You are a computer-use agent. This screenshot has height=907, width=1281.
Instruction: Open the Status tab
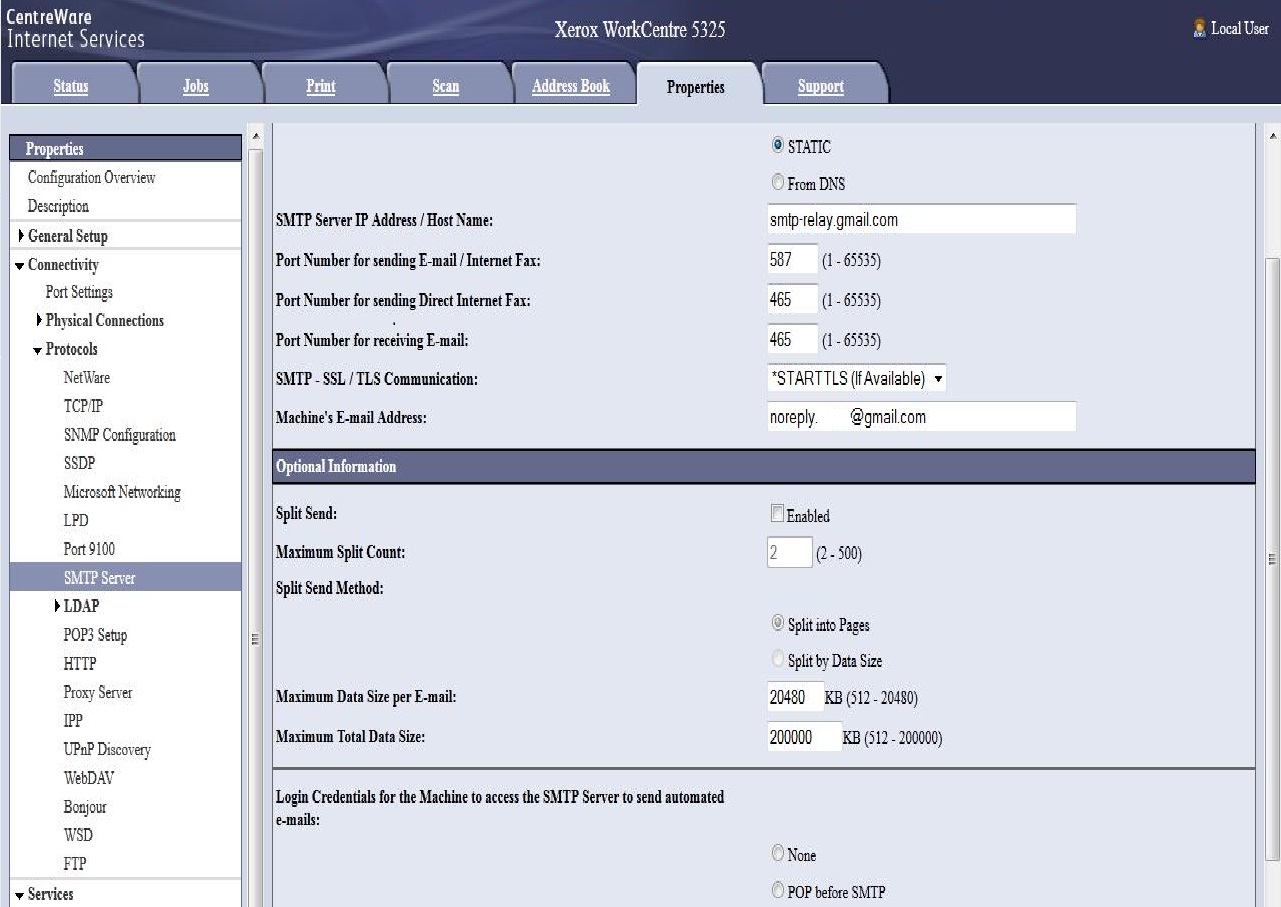click(x=70, y=86)
